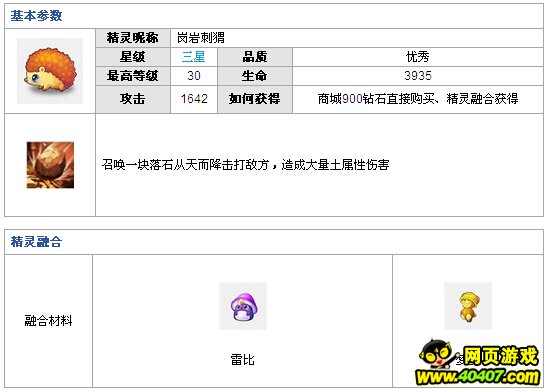This screenshot has width=547, height=392.
Task: Select the purple mushroom 雷比 sprite icon
Action: tap(243, 306)
